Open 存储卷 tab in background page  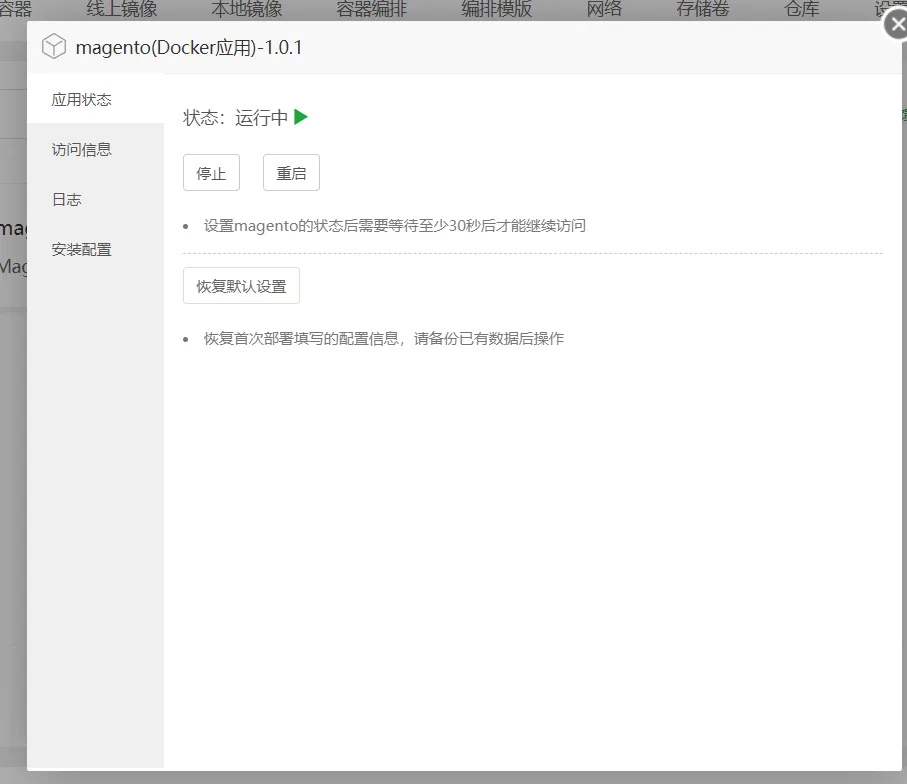(703, 9)
